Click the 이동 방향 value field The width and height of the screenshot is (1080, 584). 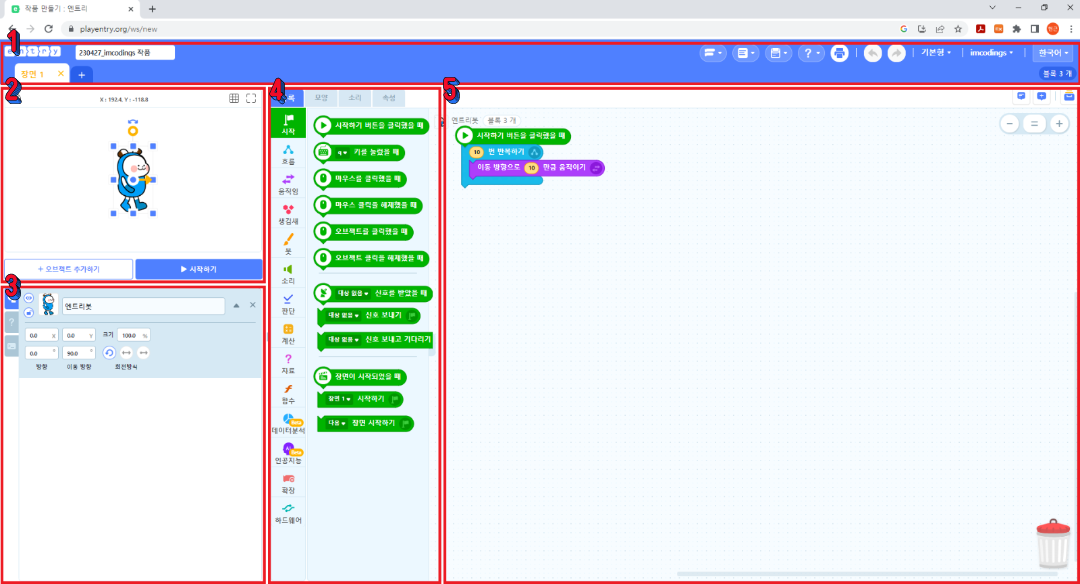coord(79,353)
